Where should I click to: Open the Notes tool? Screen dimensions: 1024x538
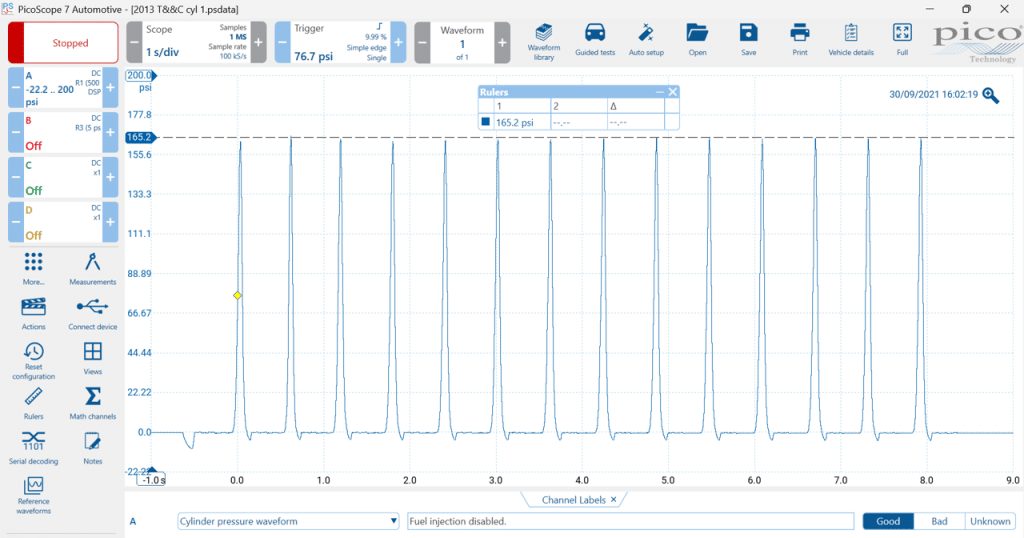(x=93, y=448)
